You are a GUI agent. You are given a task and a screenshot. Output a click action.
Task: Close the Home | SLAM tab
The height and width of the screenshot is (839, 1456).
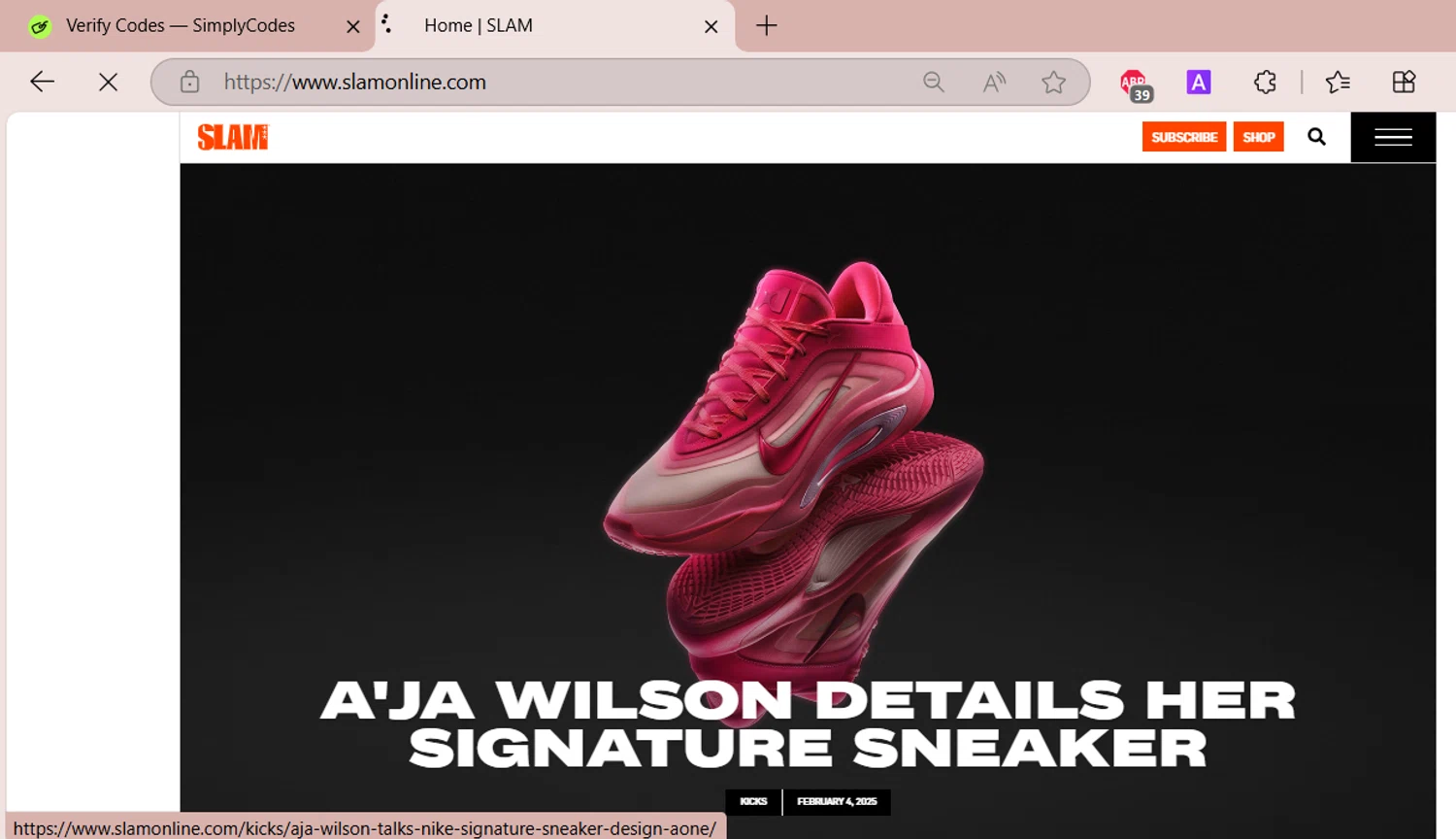point(711,26)
